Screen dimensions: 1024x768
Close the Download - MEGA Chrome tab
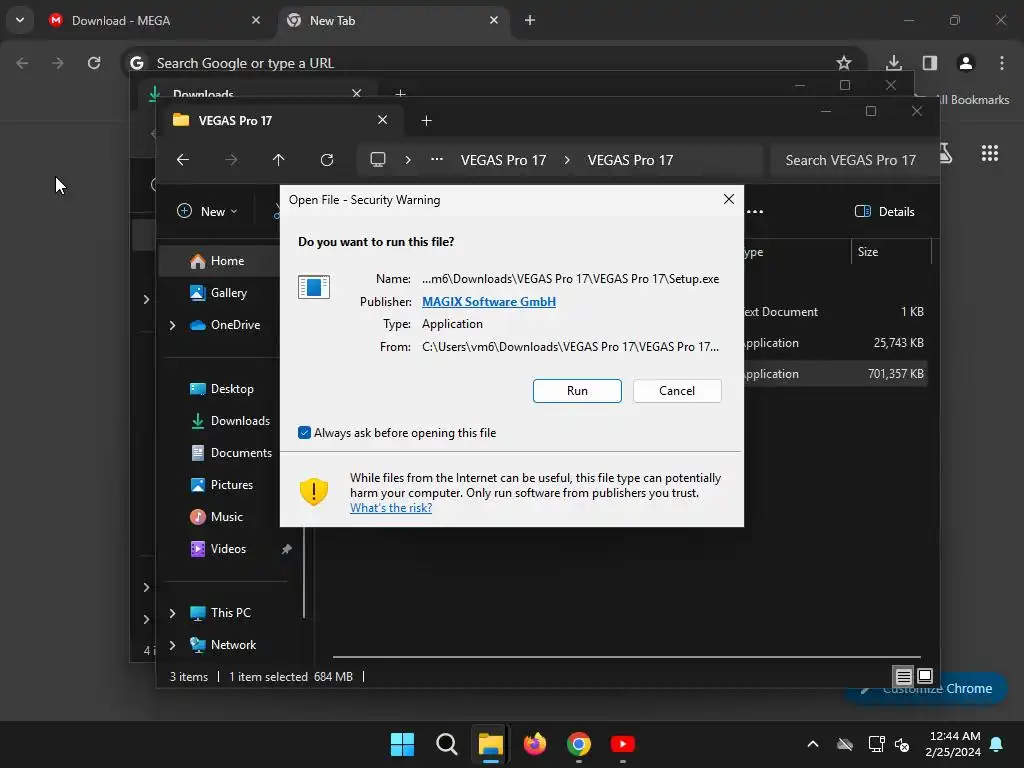[256, 20]
